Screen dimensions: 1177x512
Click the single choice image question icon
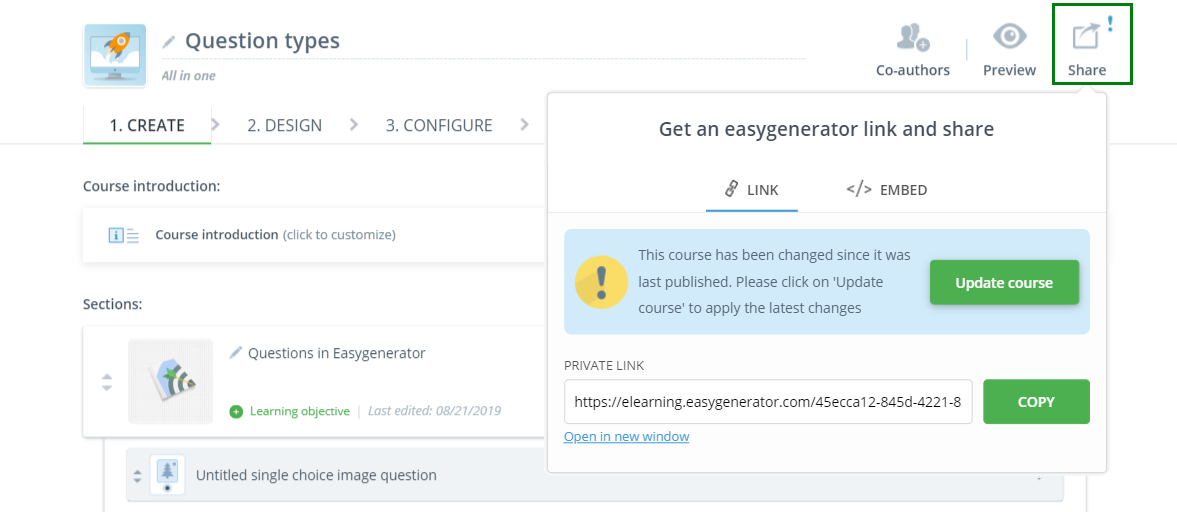(168, 475)
